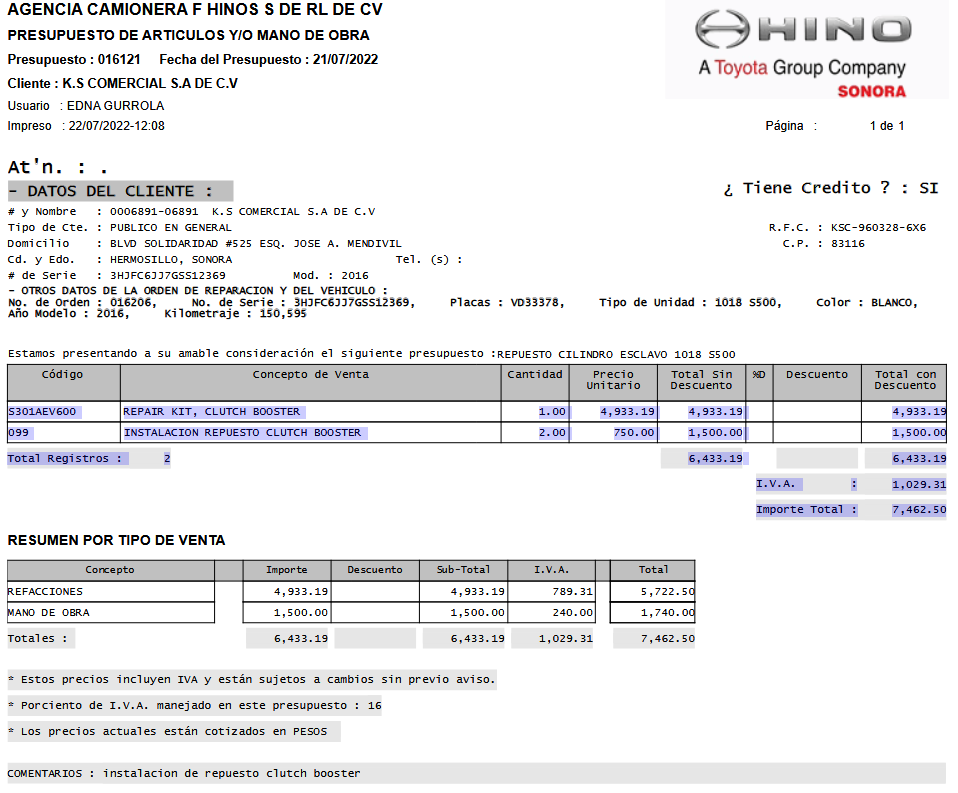This screenshot has height=793, width=958.
Task: Select the REFACCIONES row label
Action: coord(45,591)
